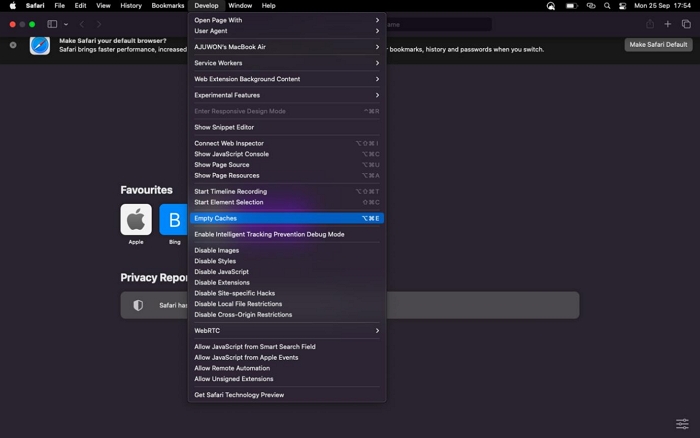700x438 pixels.
Task: Open Control Centre icon in menu bar
Action: (x=622, y=6)
